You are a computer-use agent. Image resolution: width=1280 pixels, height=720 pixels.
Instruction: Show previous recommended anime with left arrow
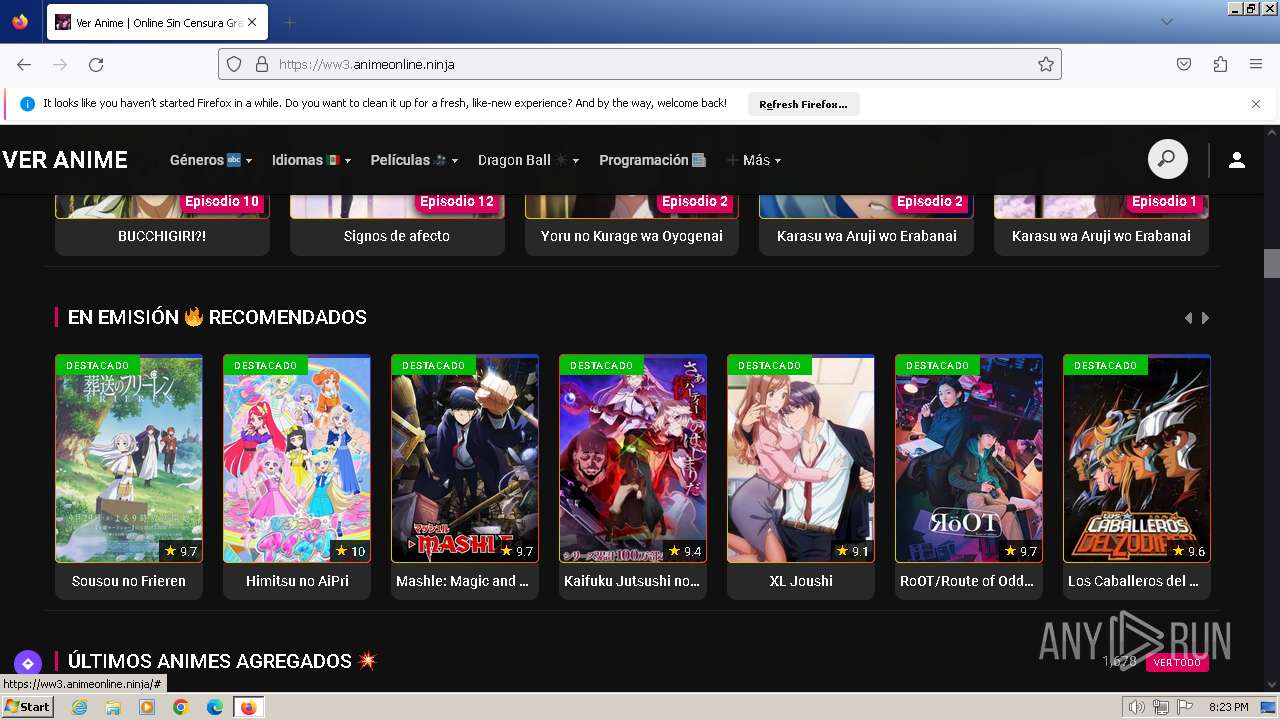pyautogui.click(x=1188, y=318)
